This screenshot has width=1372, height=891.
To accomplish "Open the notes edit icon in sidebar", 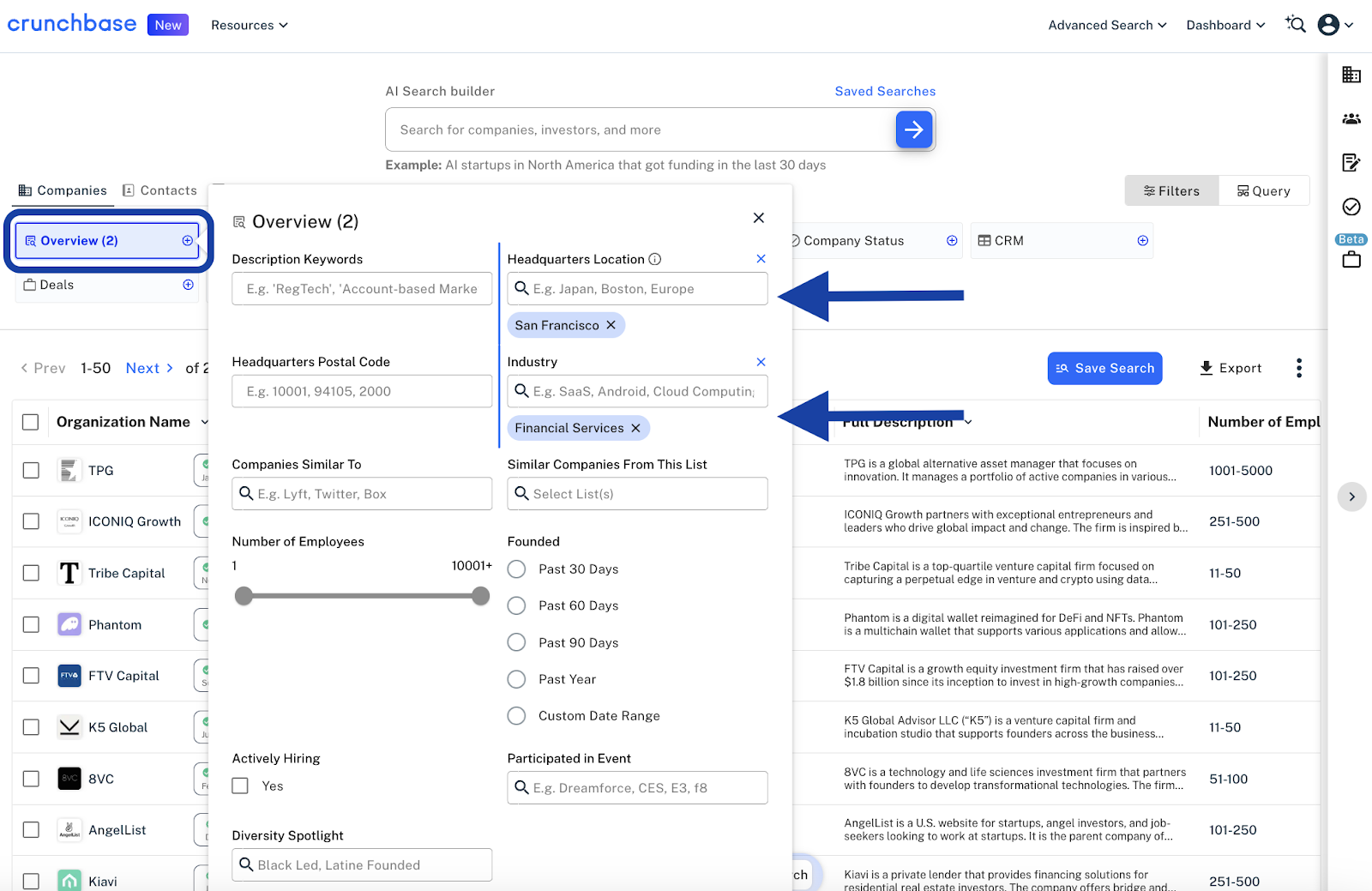I will click(1351, 162).
